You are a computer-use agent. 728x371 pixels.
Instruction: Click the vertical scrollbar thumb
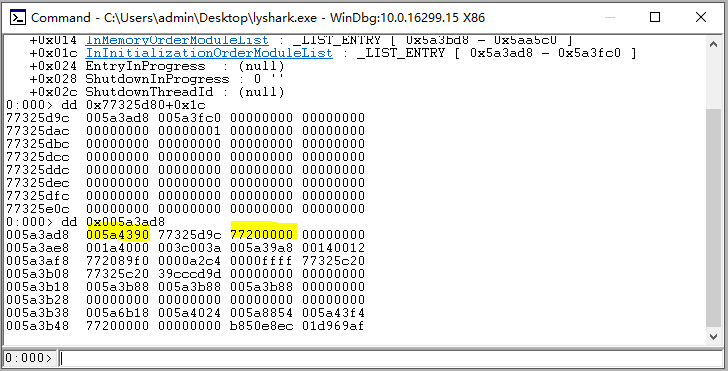(714, 218)
